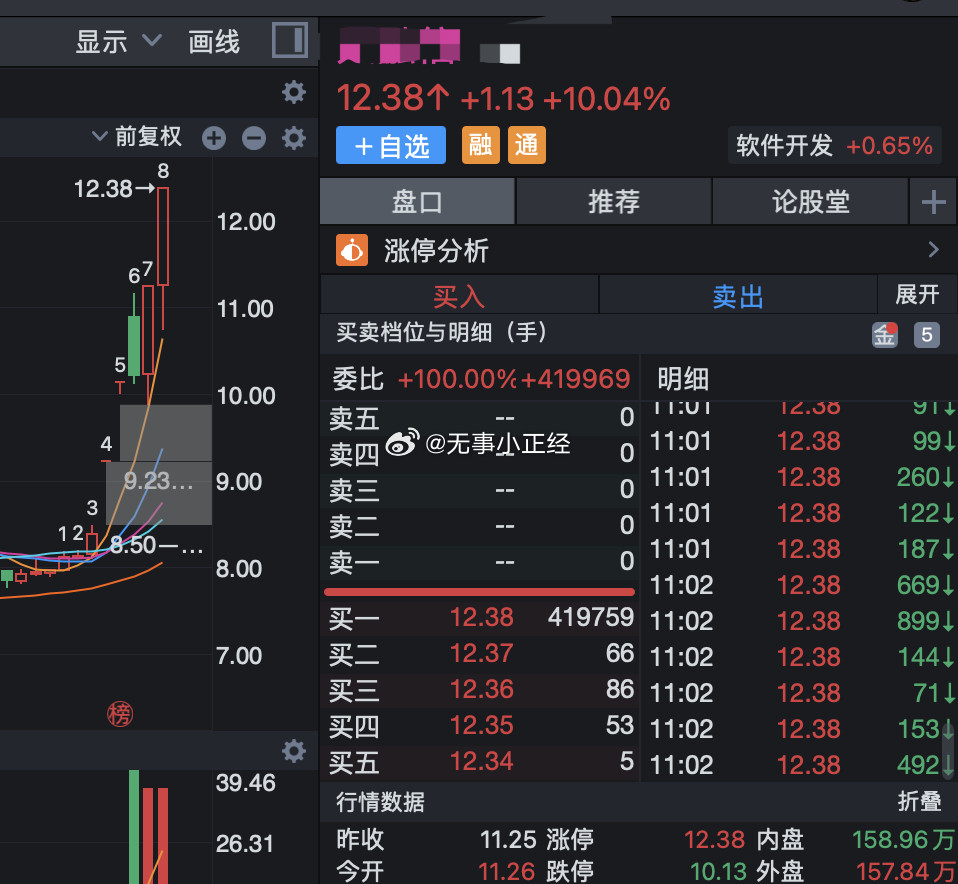The height and width of the screenshot is (884, 958).
Task: Select the 画线 drawing tool
Action: click(x=214, y=42)
